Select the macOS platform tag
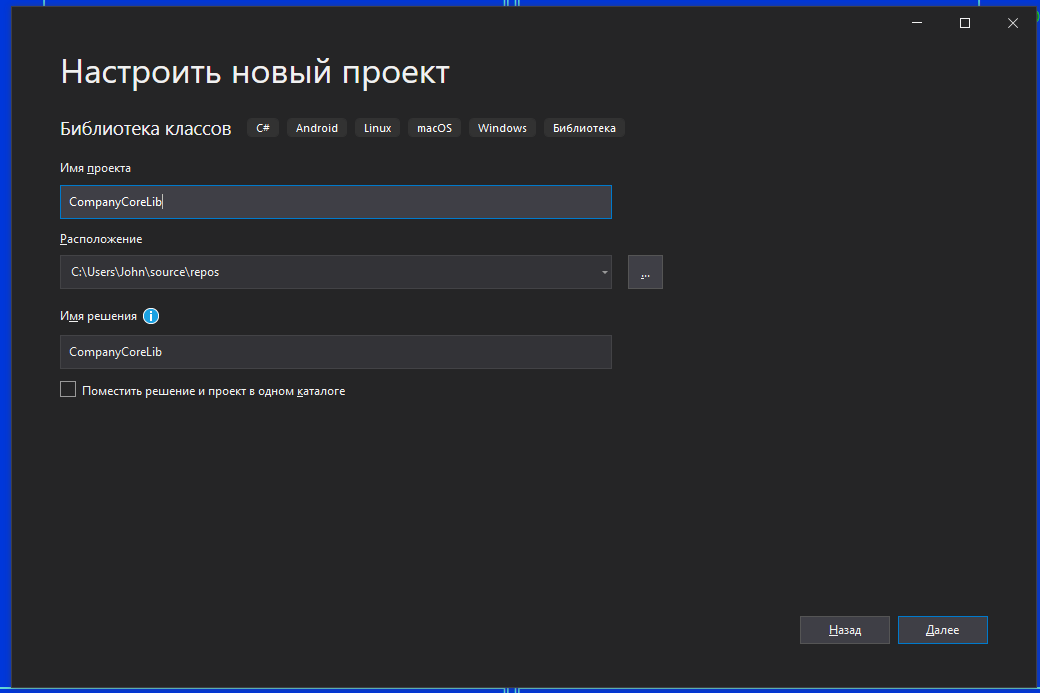 tap(434, 128)
